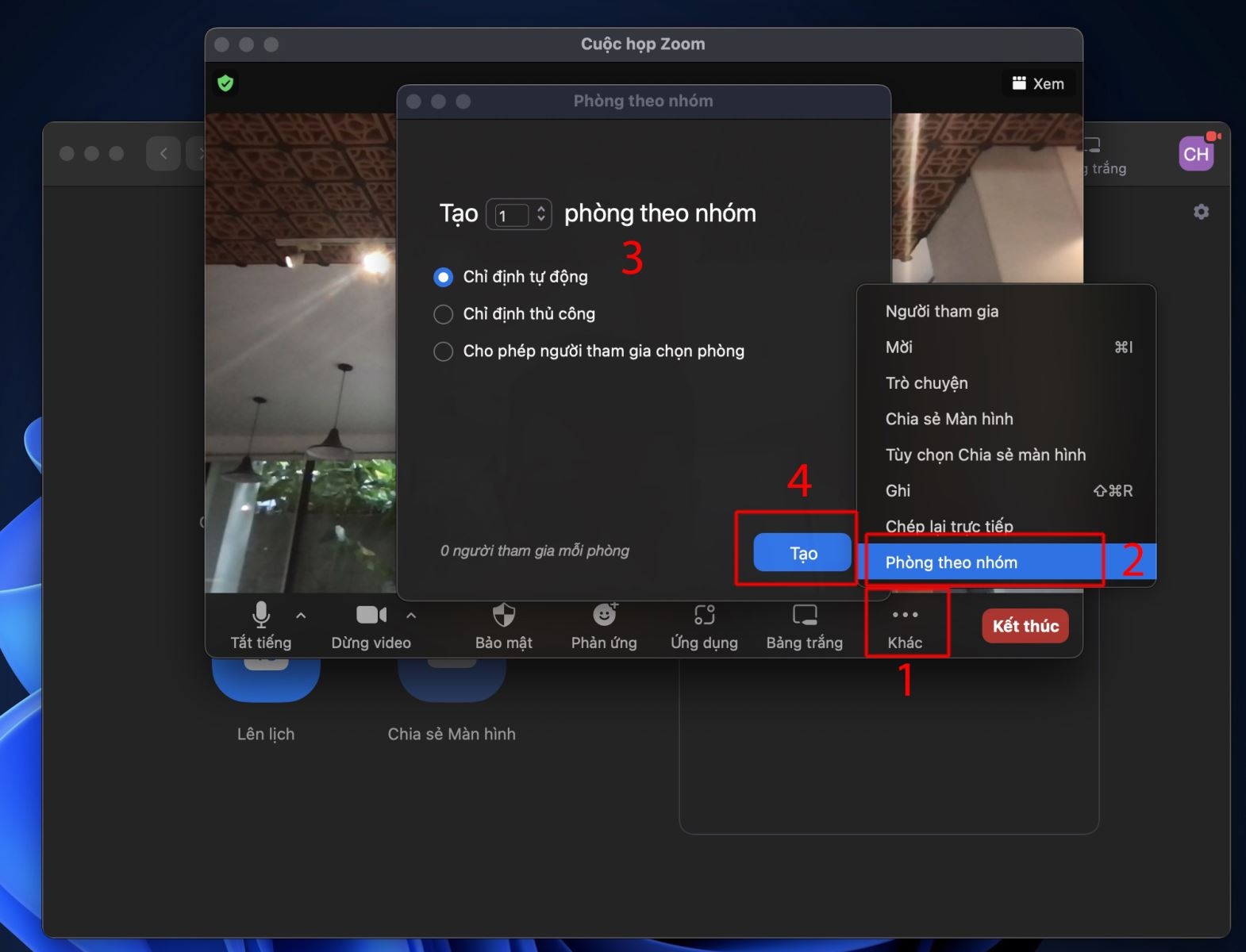Image resolution: width=1246 pixels, height=952 pixels.
Task: Click "0 người tham gia mỗi phòng" text
Action: point(535,551)
